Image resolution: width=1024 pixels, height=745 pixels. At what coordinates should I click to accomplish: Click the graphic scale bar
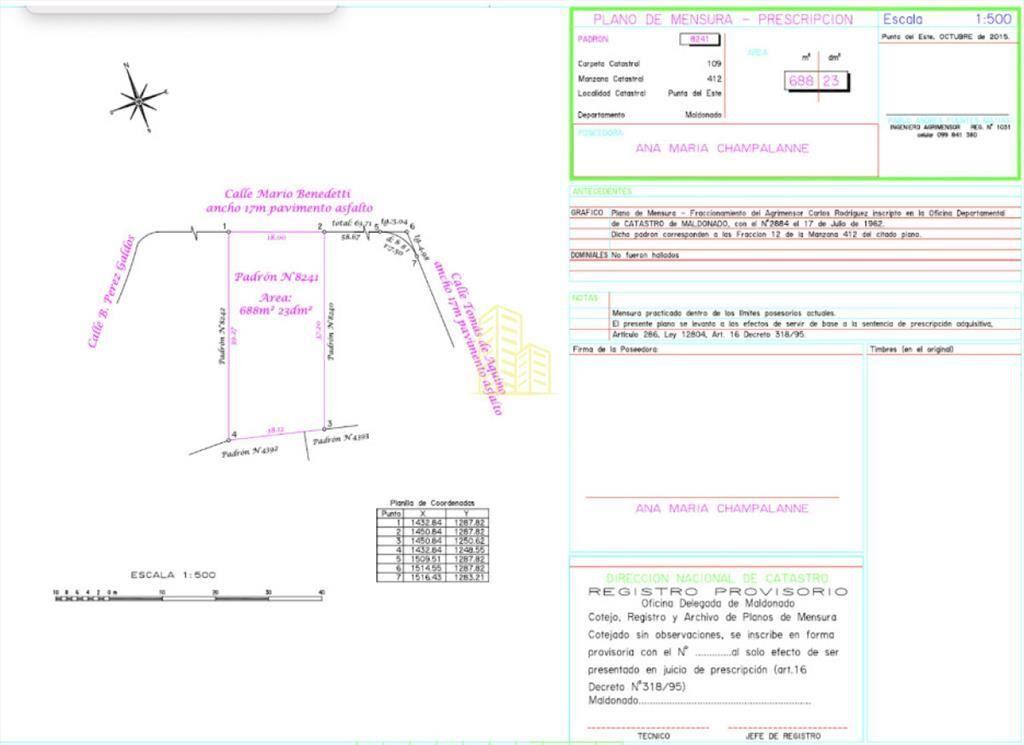(x=189, y=596)
